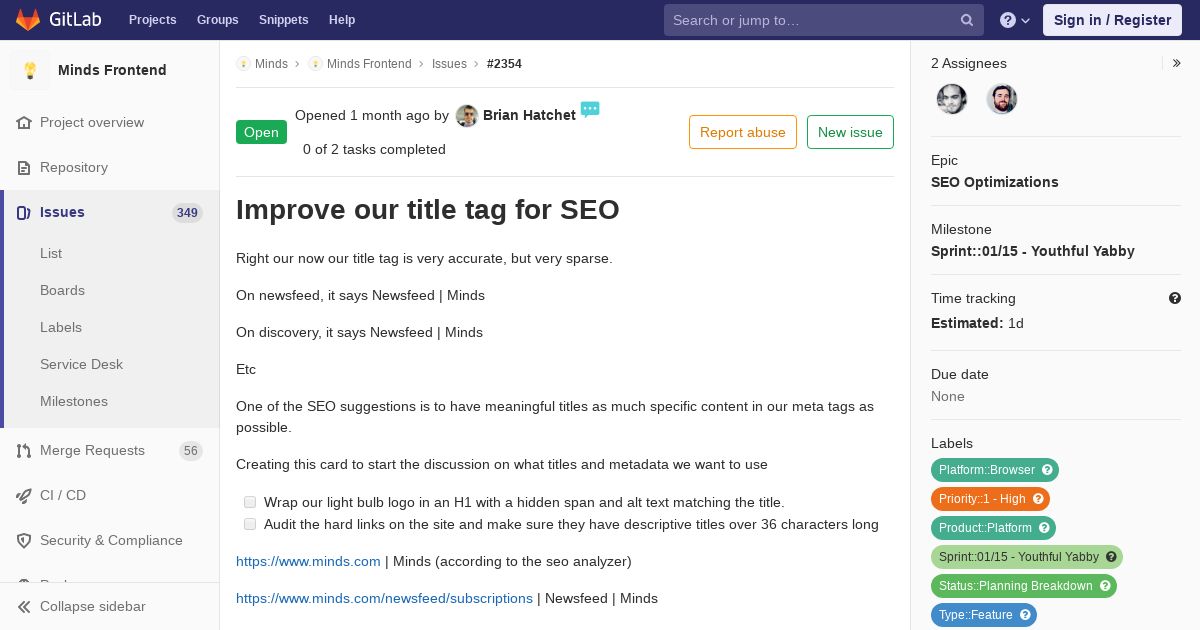Check the 'Audit the hard links' task checkbox
1200x630 pixels.
pyautogui.click(x=250, y=524)
